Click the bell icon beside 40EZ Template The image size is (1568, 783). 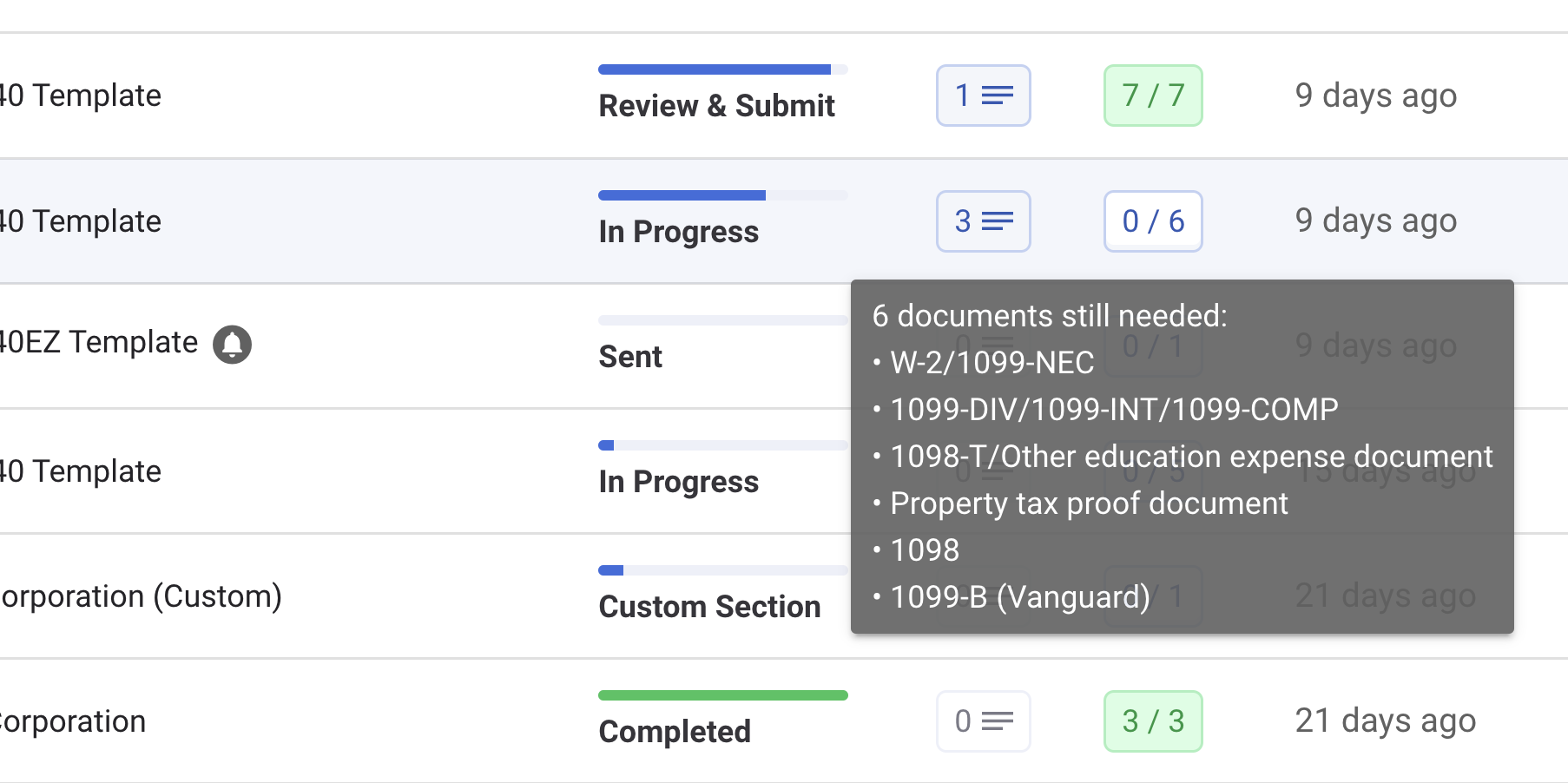(x=233, y=345)
